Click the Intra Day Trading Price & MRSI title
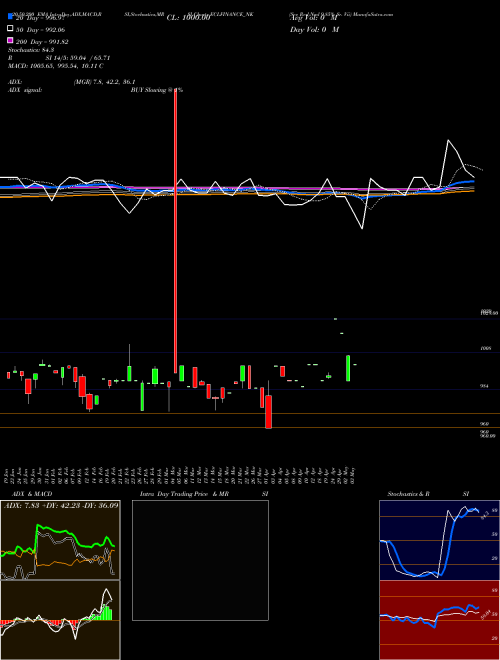The width and height of the screenshot is (500, 660). [204, 494]
